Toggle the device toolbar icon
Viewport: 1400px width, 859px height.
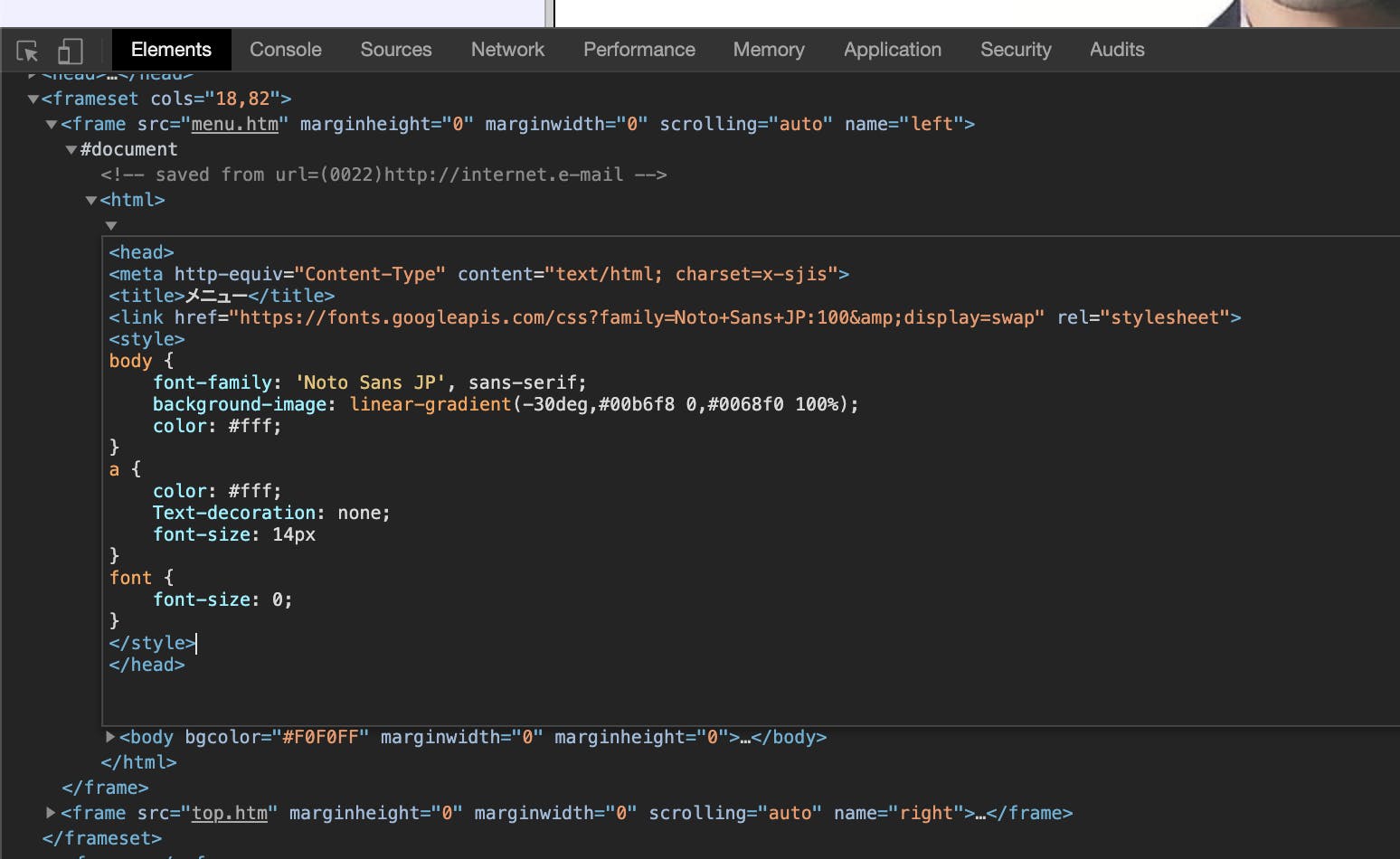click(x=71, y=51)
